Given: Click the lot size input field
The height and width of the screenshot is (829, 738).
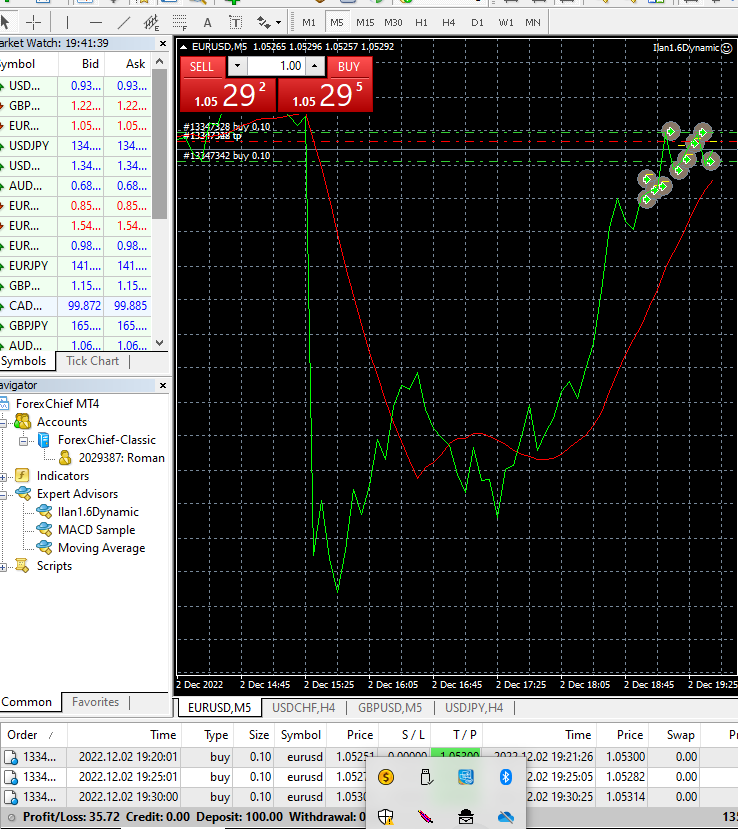Looking at the screenshot, I should click(x=275, y=66).
